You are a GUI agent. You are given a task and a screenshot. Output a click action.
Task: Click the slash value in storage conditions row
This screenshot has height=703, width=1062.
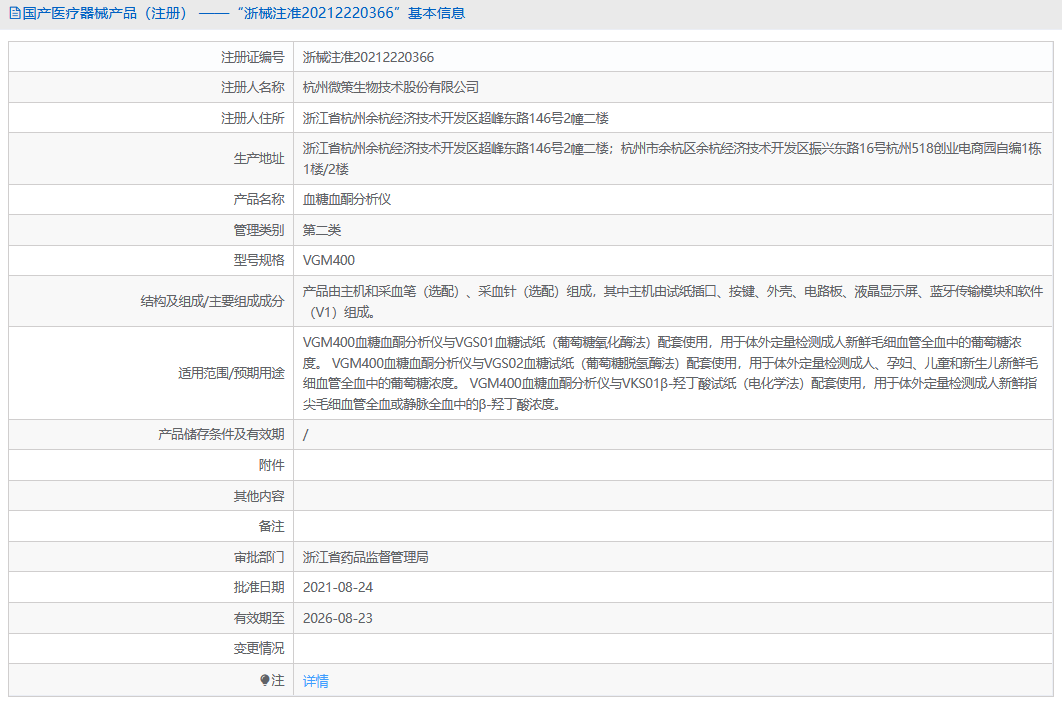(x=305, y=435)
